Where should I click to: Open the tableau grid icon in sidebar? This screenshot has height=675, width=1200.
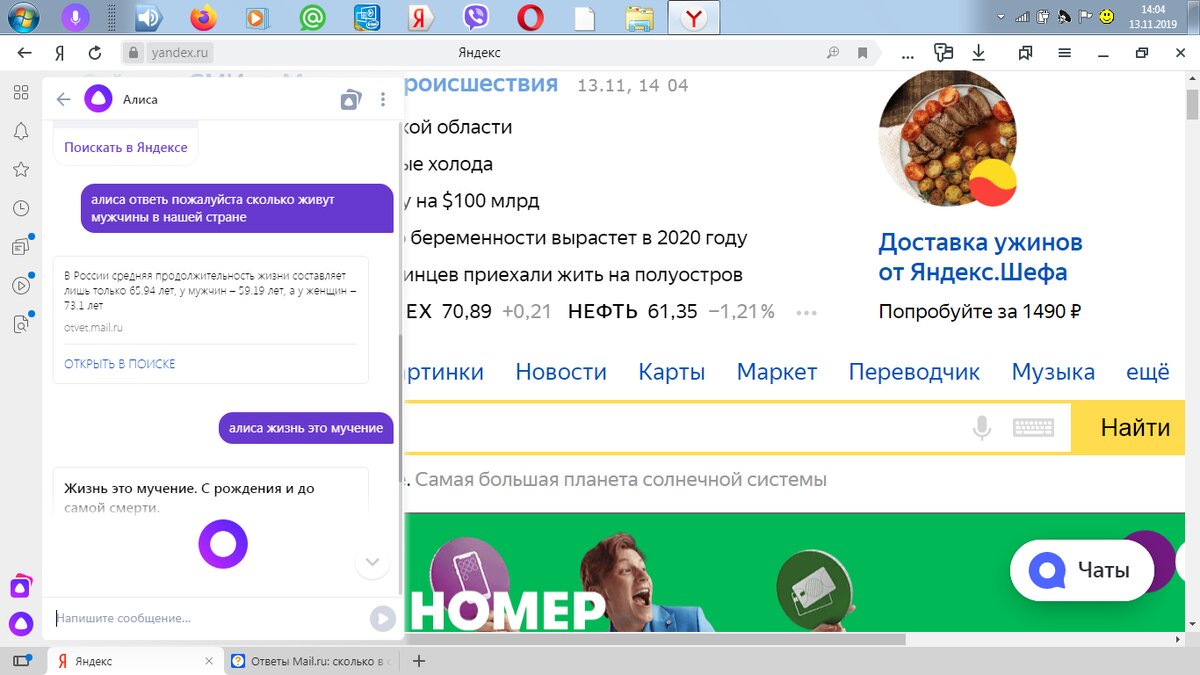click(20, 92)
